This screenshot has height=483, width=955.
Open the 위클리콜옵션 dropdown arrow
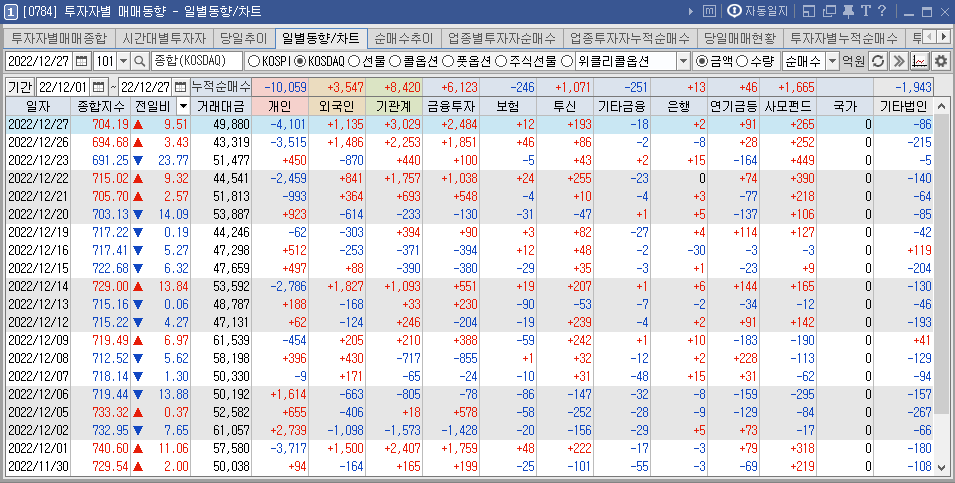click(683, 61)
